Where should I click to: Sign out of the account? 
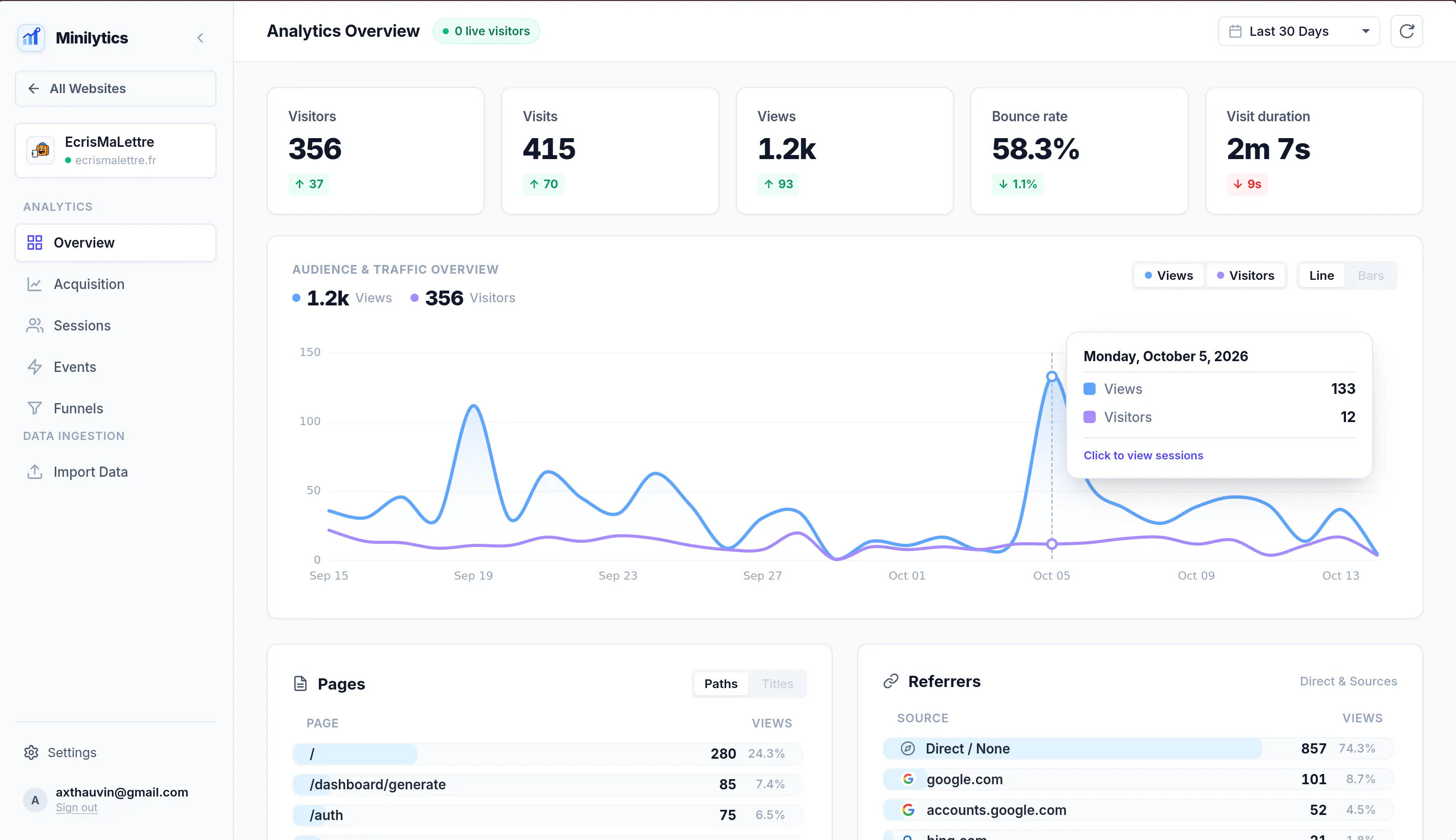[76, 808]
